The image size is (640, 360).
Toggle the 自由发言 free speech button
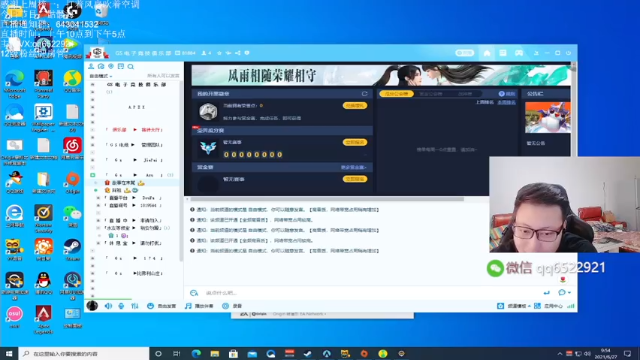pos(162,306)
